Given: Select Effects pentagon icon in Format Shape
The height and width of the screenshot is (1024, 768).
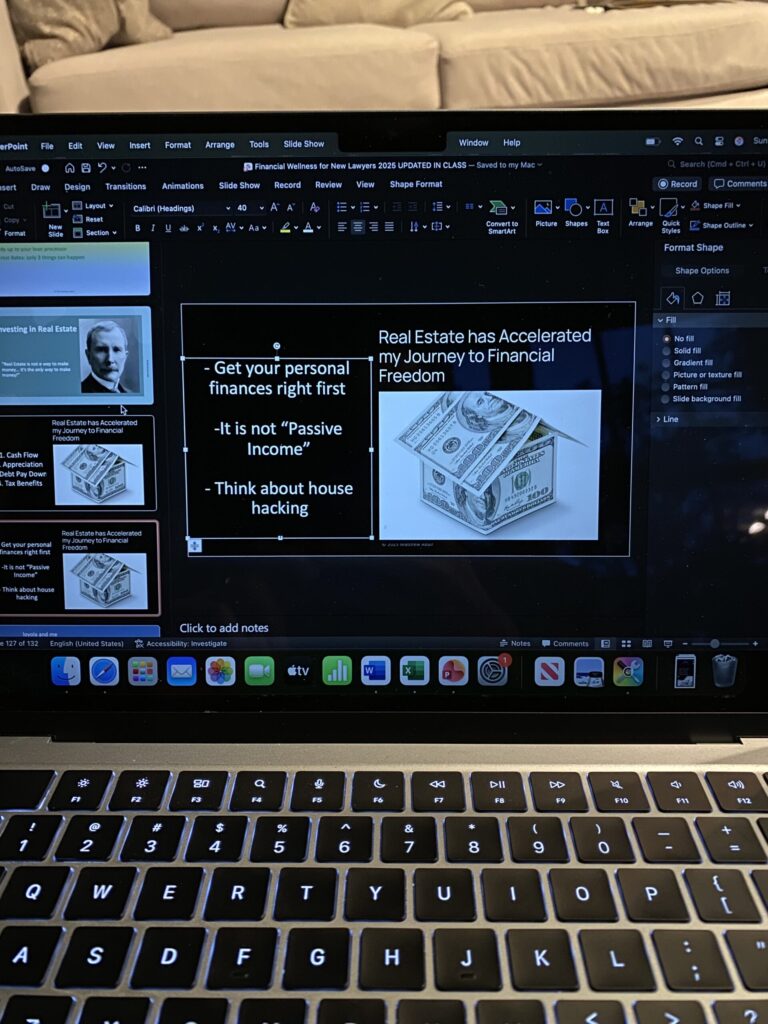Looking at the screenshot, I should tap(697, 298).
